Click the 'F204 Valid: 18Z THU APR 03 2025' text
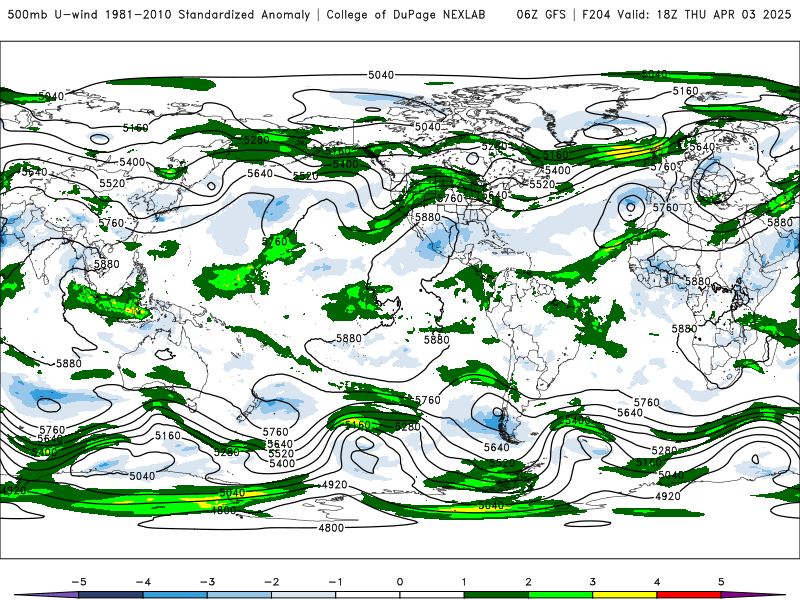The height and width of the screenshot is (600, 800). 686,14
